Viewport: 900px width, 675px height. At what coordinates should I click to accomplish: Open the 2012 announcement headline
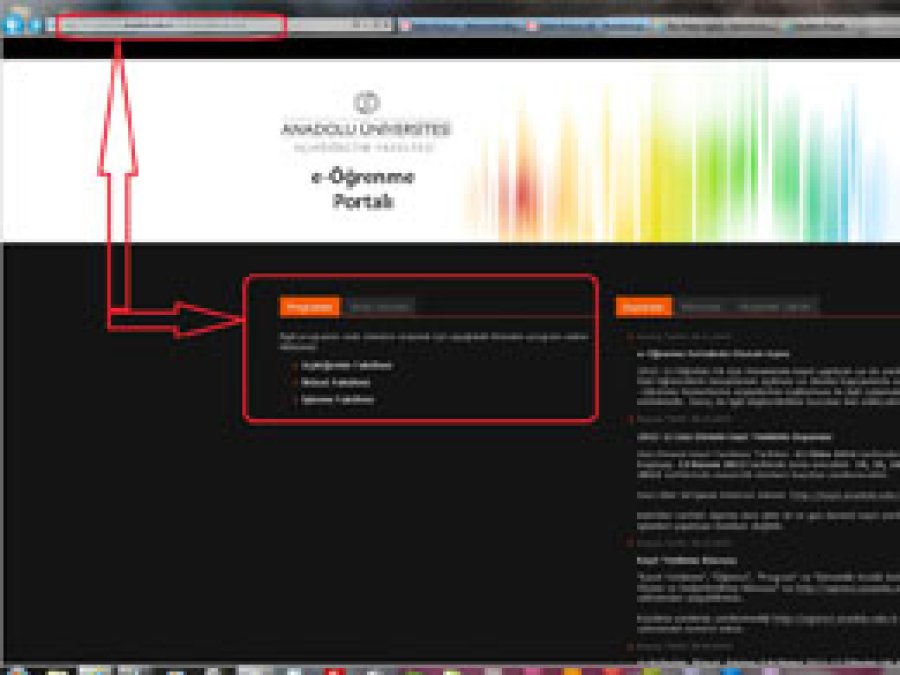point(735,437)
